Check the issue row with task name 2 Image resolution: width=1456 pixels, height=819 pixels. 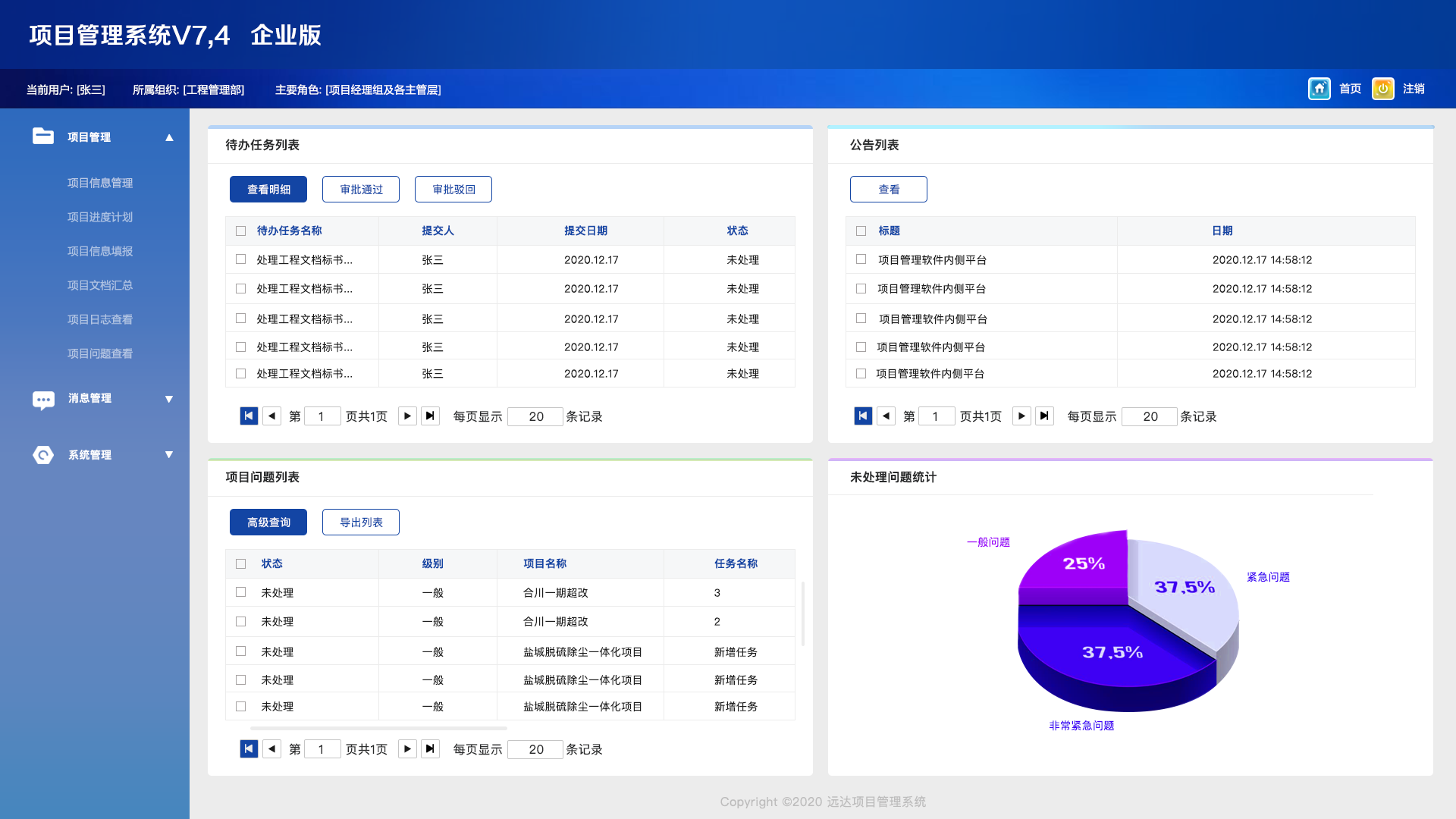[x=240, y=622]
